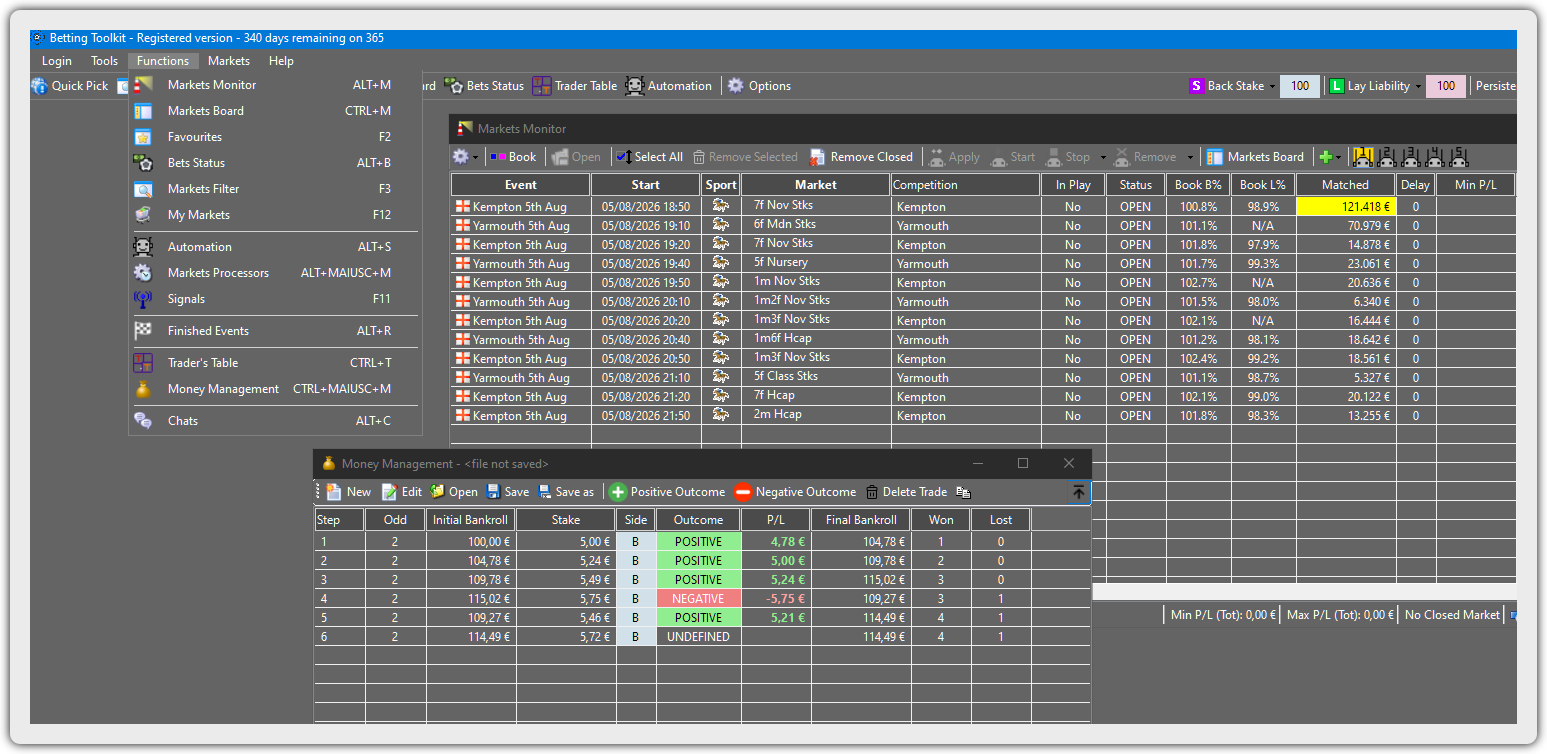Expand the settings gear dropdown in Markets Monitor

pos(476,157)
